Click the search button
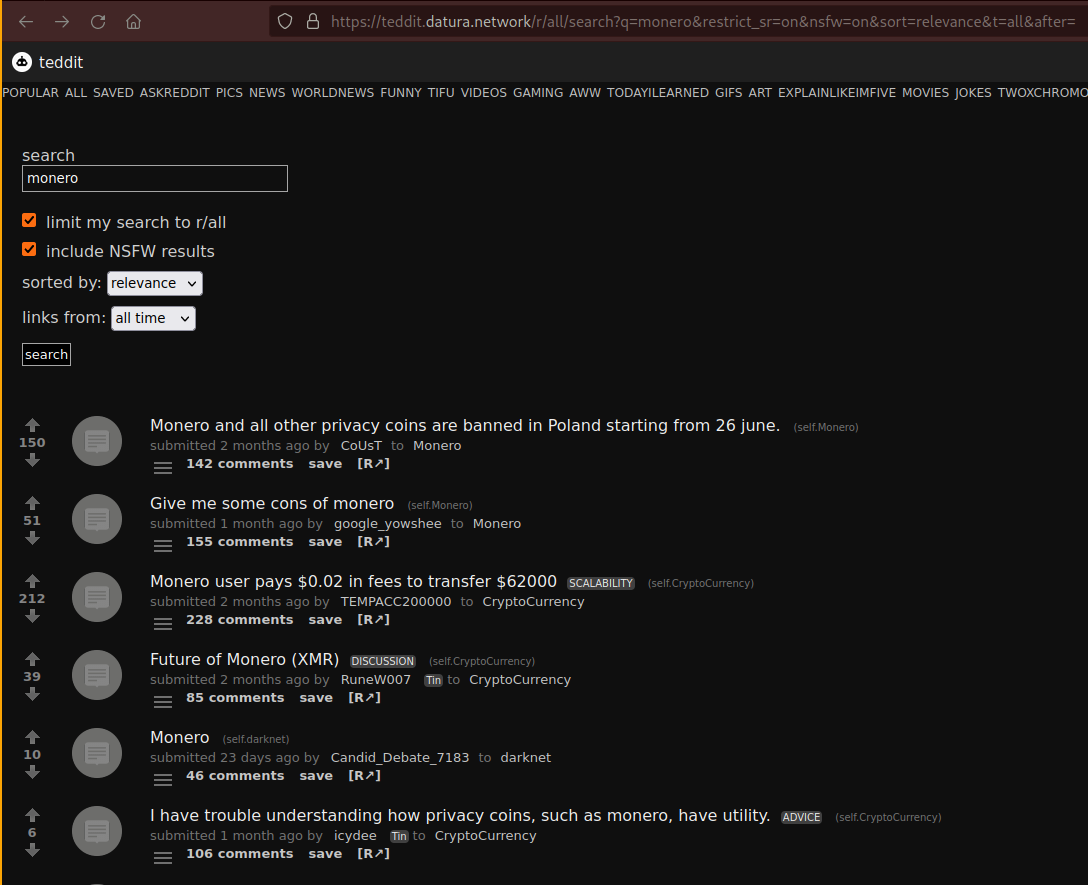1088x885 pixels. pos(46,355)
